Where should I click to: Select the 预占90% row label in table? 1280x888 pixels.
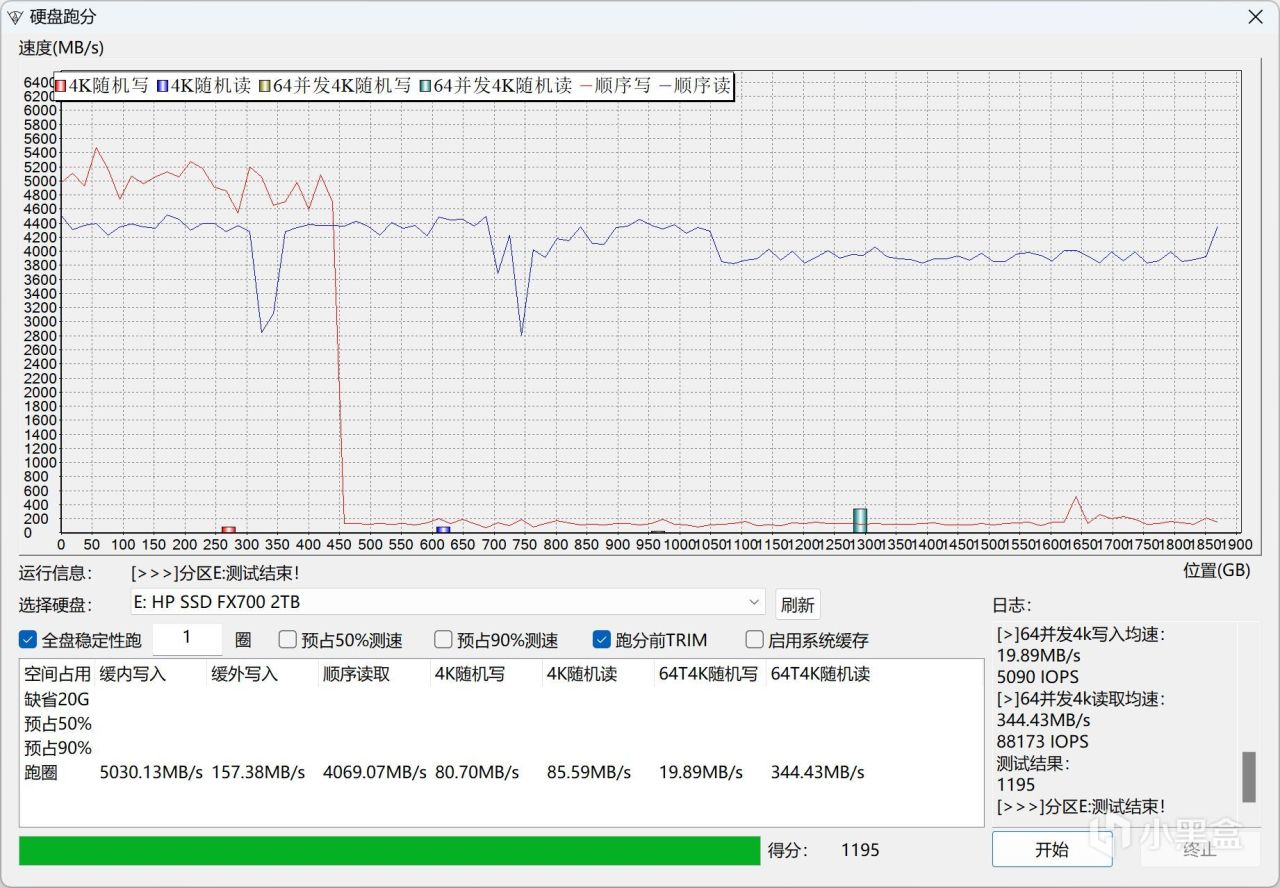click(58, 748)
